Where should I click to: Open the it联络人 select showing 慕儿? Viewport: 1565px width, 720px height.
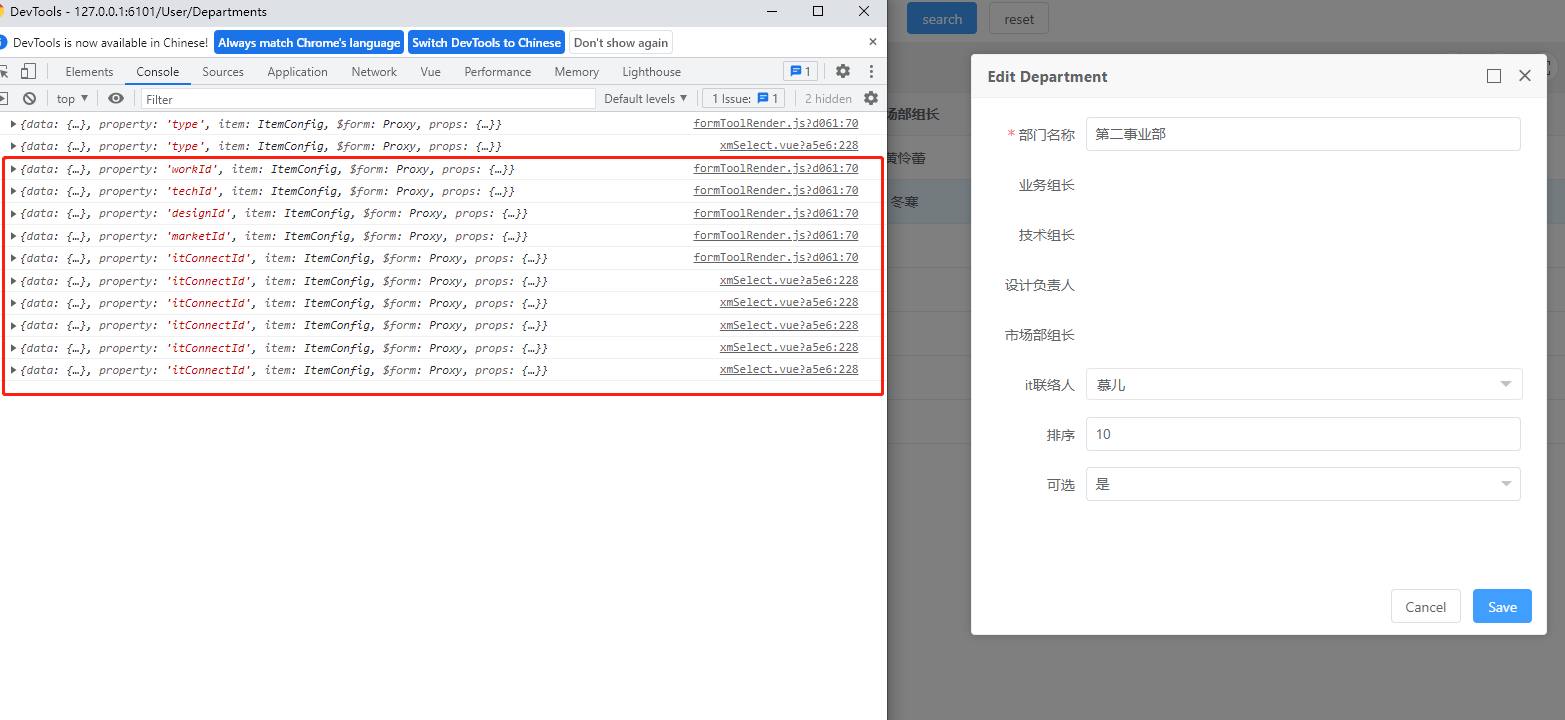1302,384
